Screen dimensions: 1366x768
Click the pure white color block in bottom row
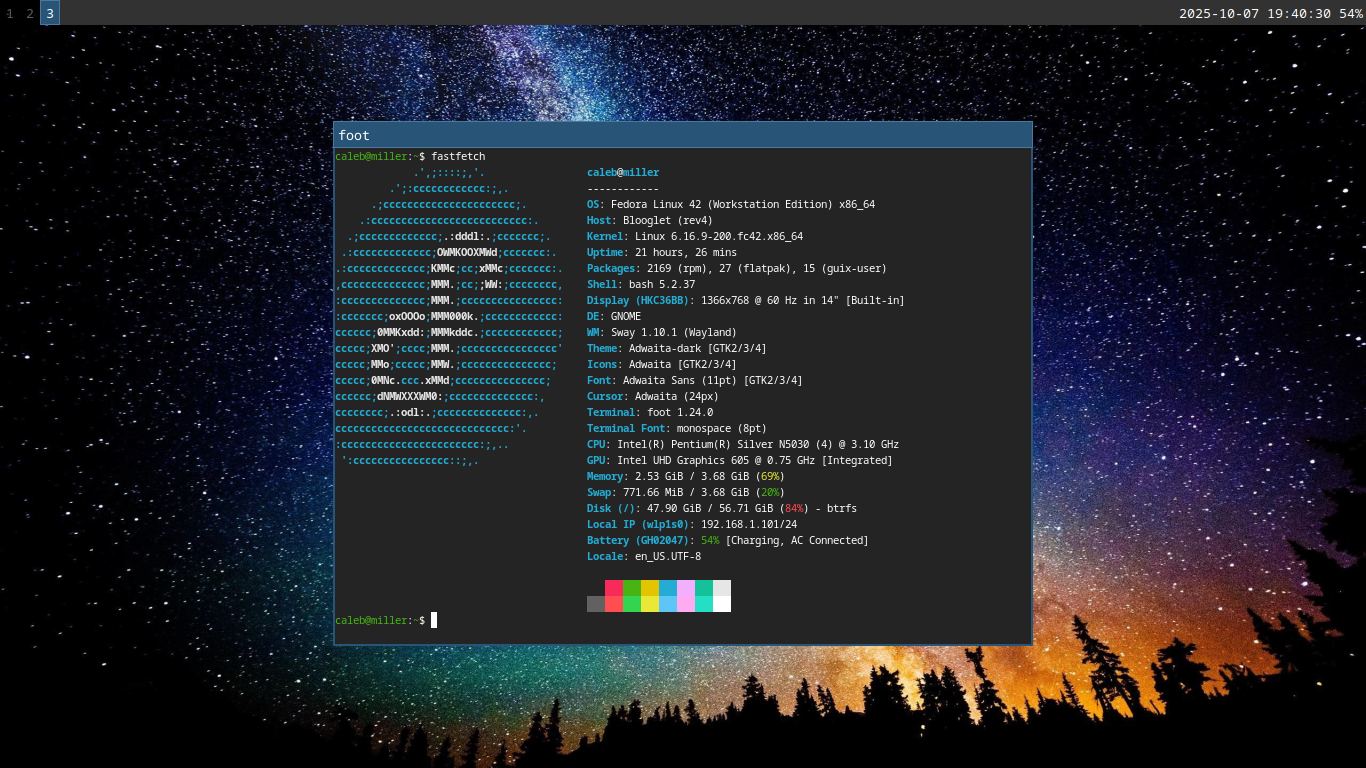pos(722,604)
